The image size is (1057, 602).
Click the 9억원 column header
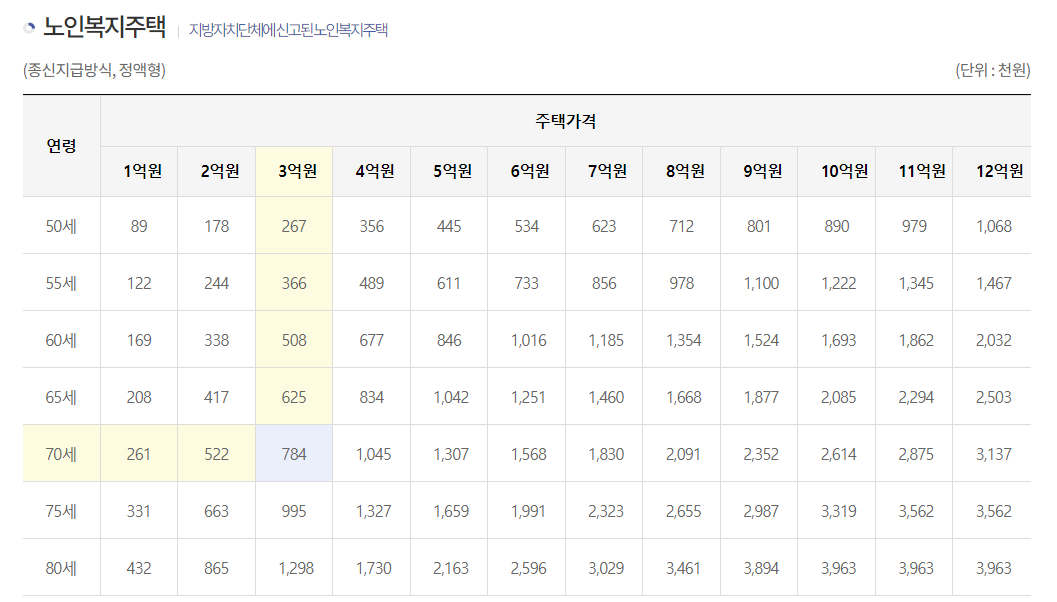pos(759,171)
